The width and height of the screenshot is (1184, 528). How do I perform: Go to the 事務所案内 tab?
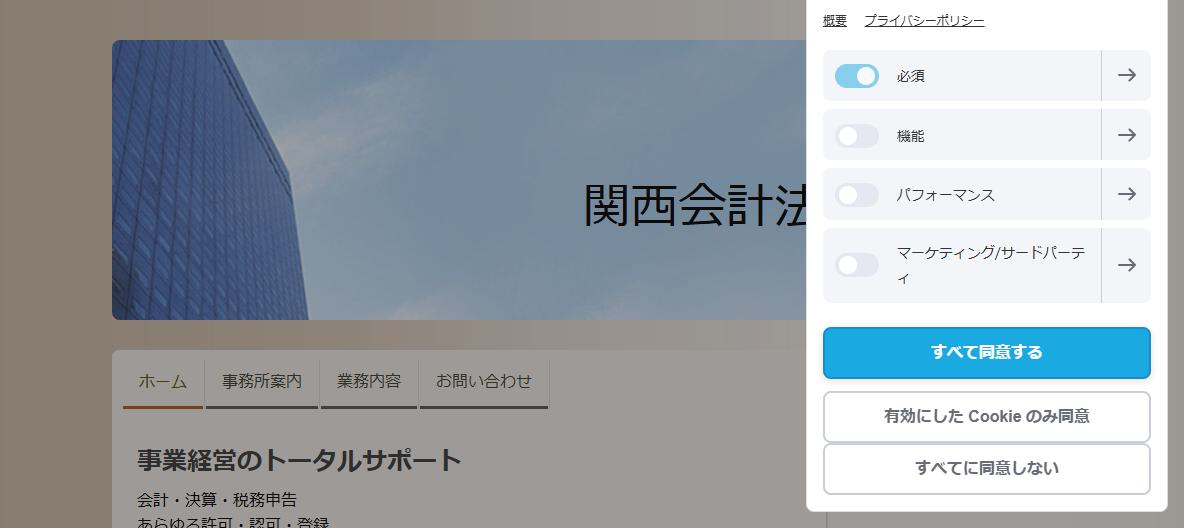click(262, 383)
